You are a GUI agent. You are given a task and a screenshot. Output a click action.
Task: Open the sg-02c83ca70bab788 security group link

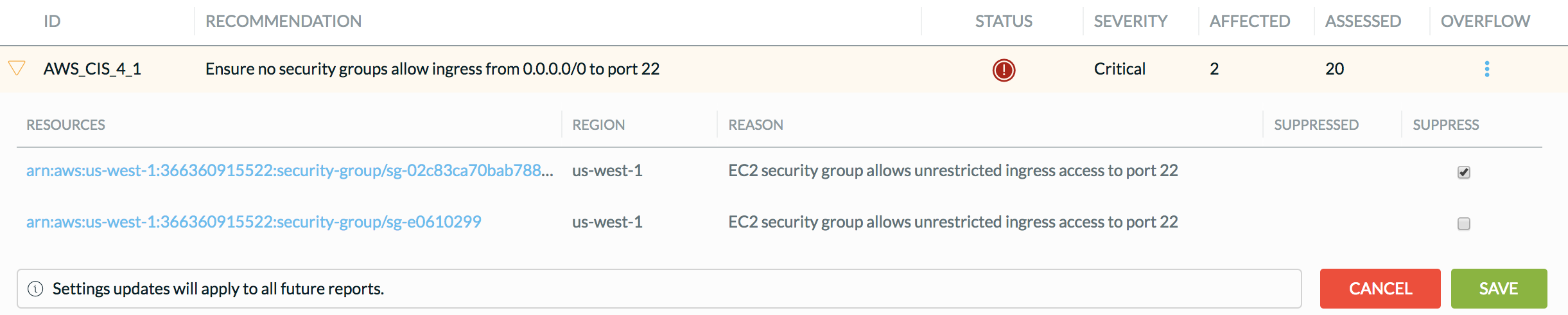point(289,170)
